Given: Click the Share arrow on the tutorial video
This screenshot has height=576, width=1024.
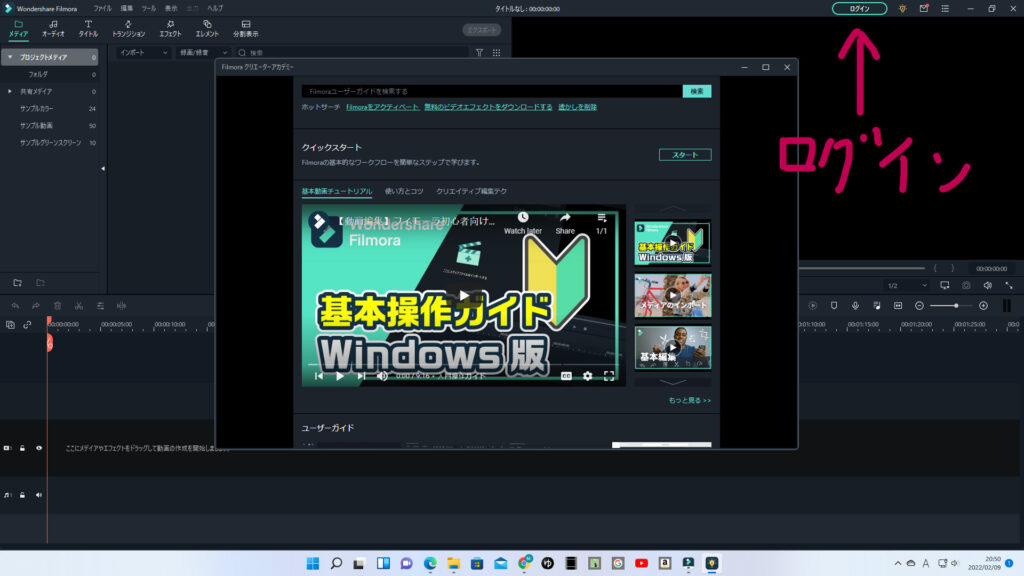Looking at the screenshot, I should point(565,223).
